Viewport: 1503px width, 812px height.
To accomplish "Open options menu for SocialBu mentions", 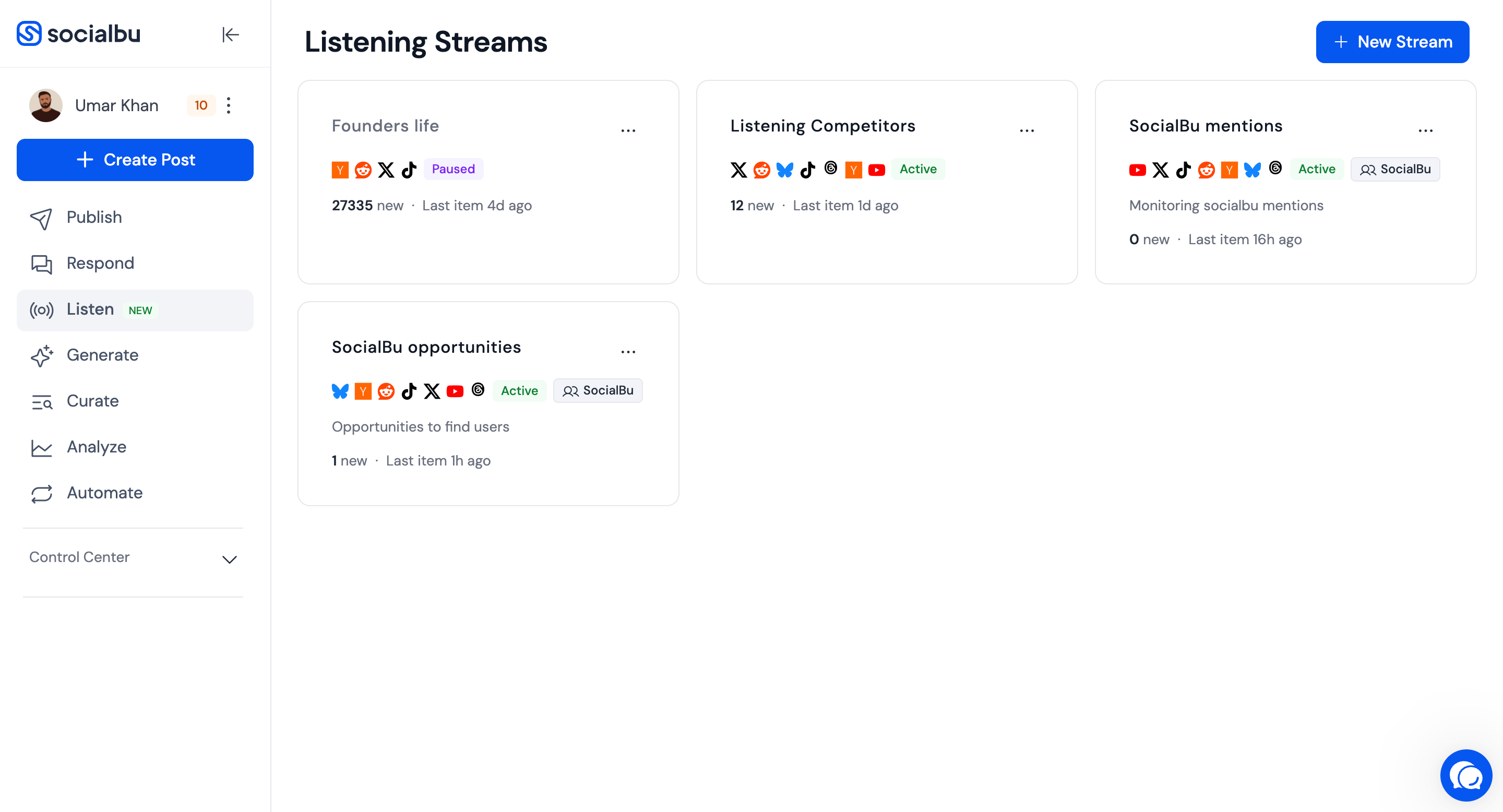I will coord(1425,130).
